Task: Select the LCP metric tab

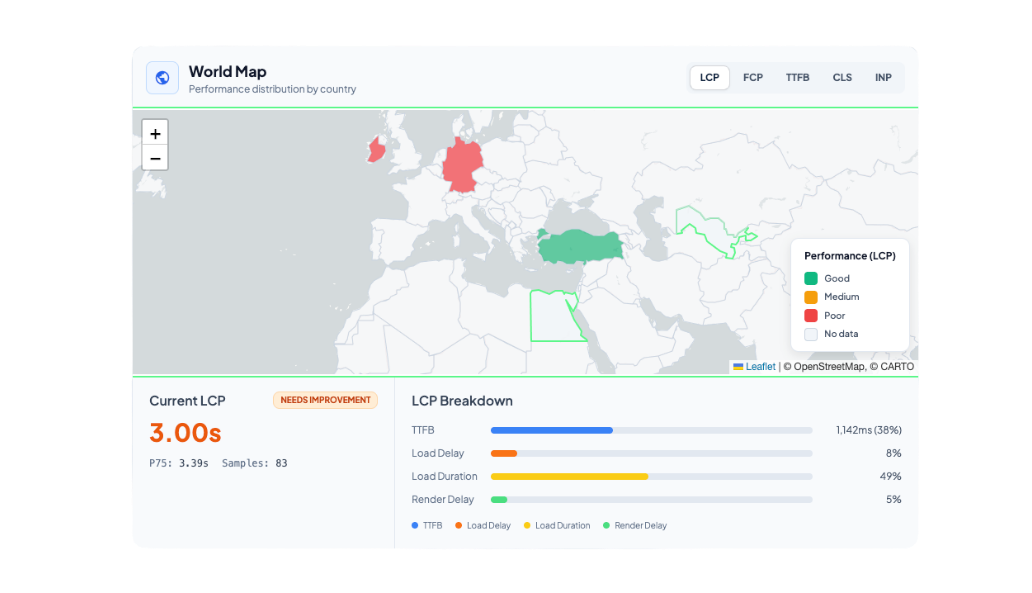Action: [709, 78]
